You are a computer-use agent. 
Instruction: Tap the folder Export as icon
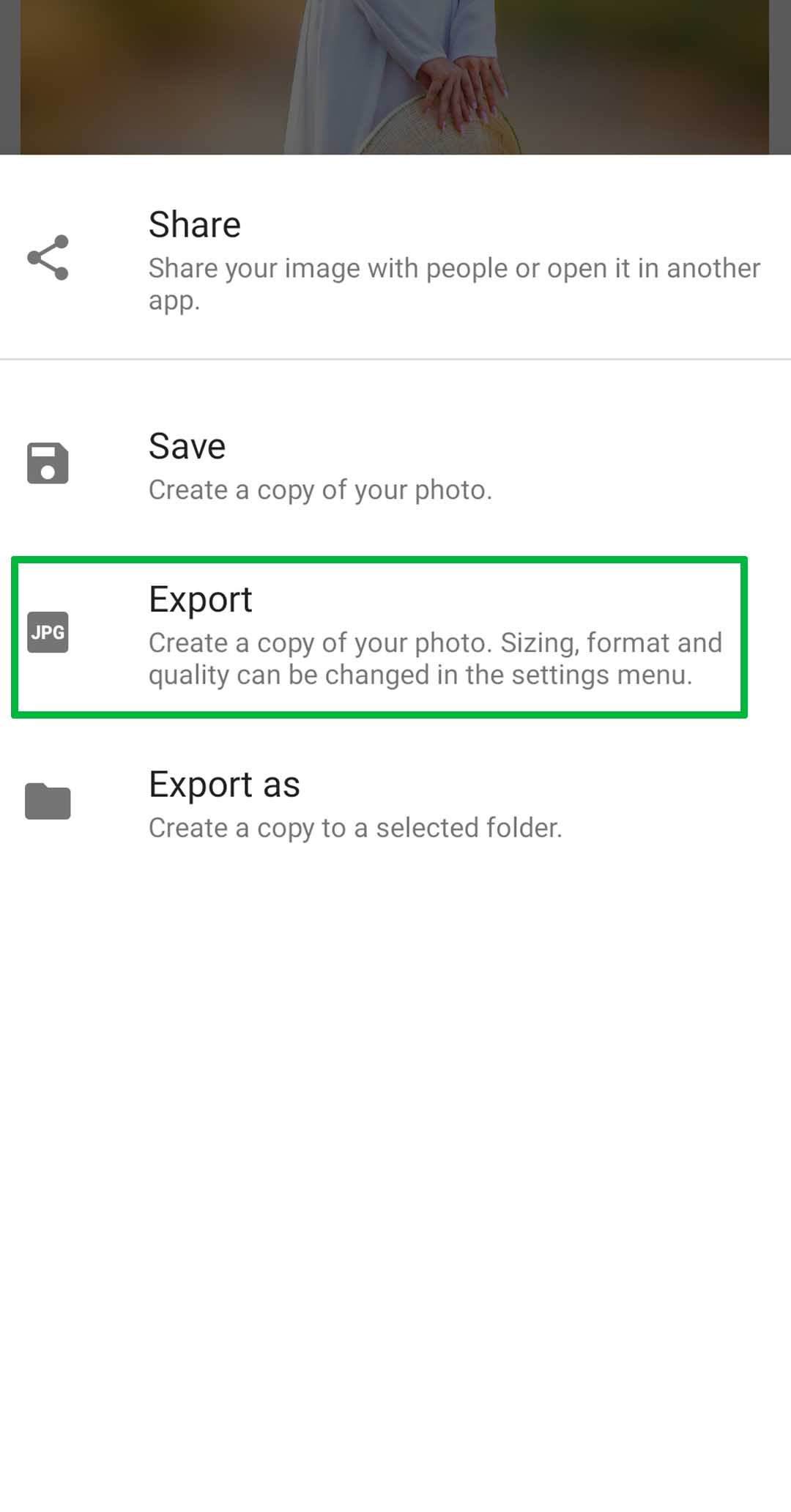[48, 801]
